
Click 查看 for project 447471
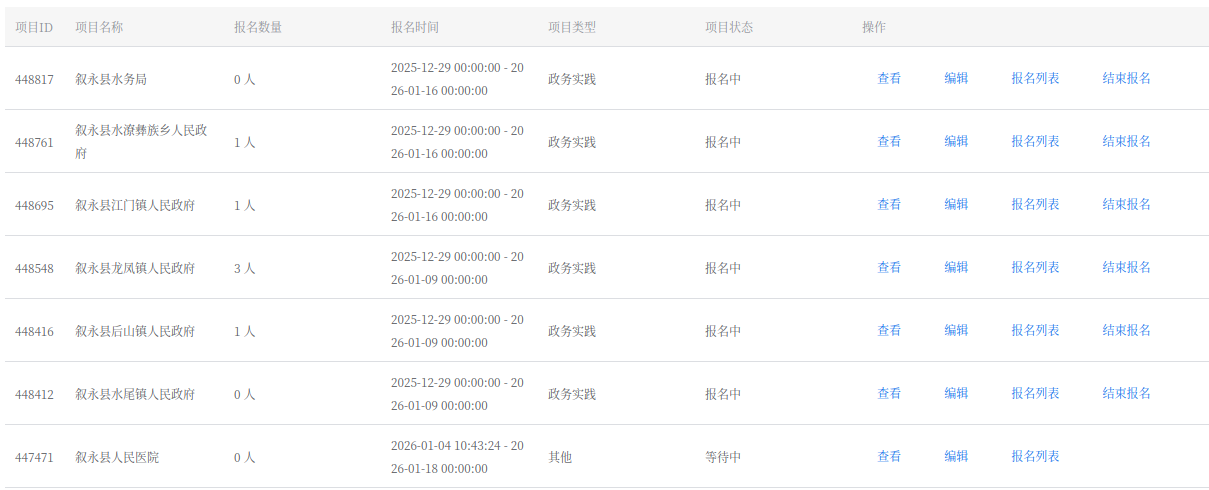889,456
